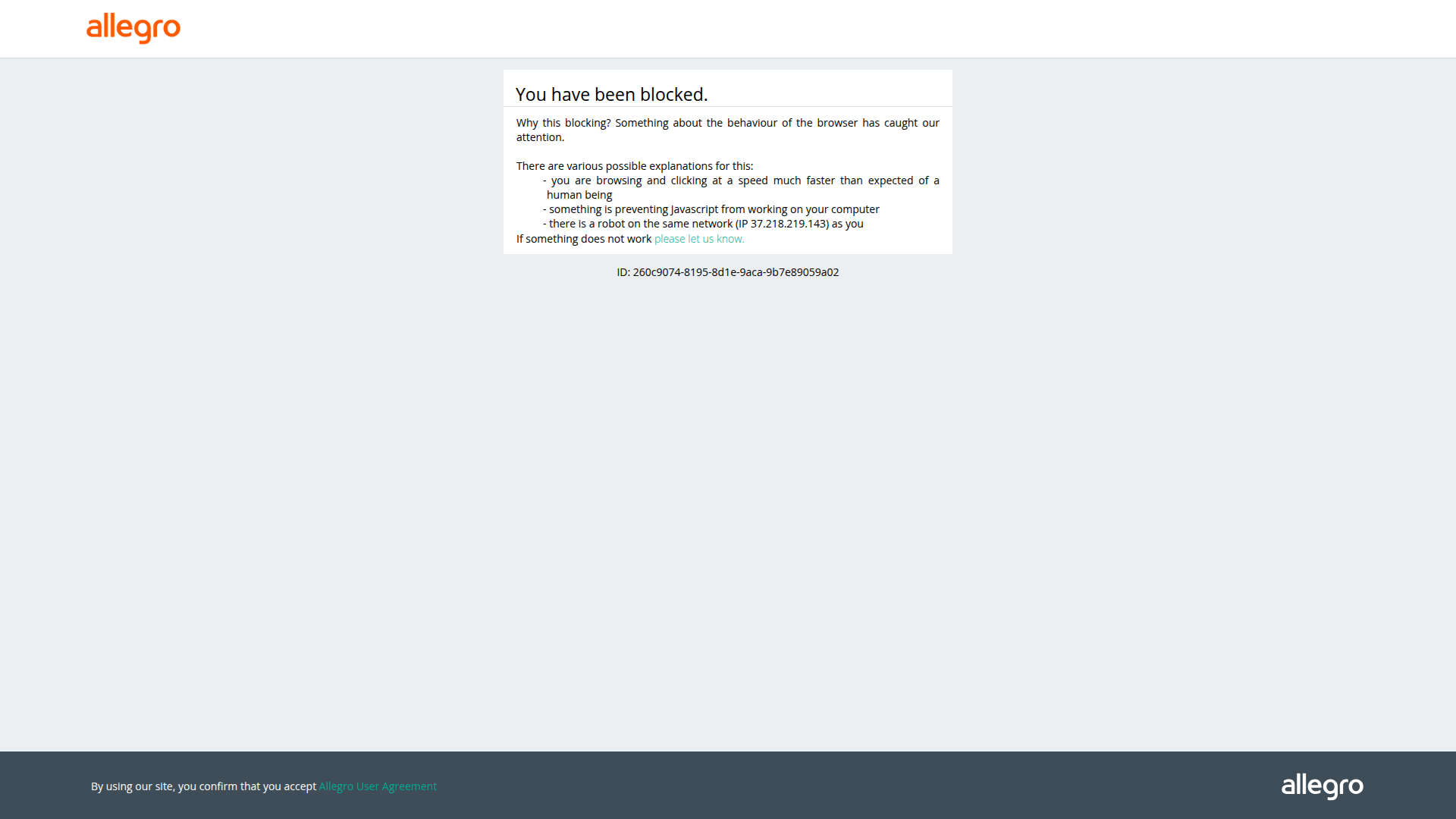Viewport: 1456px width, 819px height.
Task: Click the 'human being' text line
Action: coord(579,195)
